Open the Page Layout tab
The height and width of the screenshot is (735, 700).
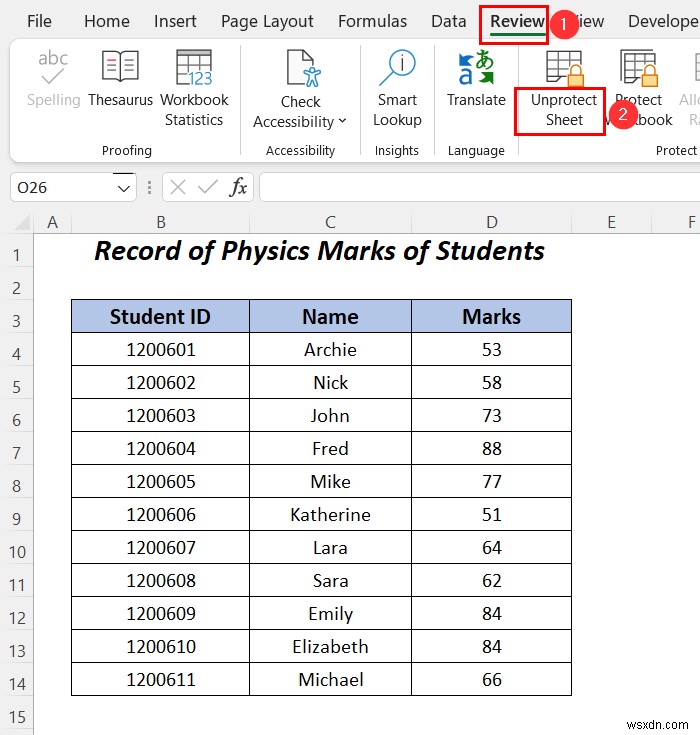(x=267, y=22)
